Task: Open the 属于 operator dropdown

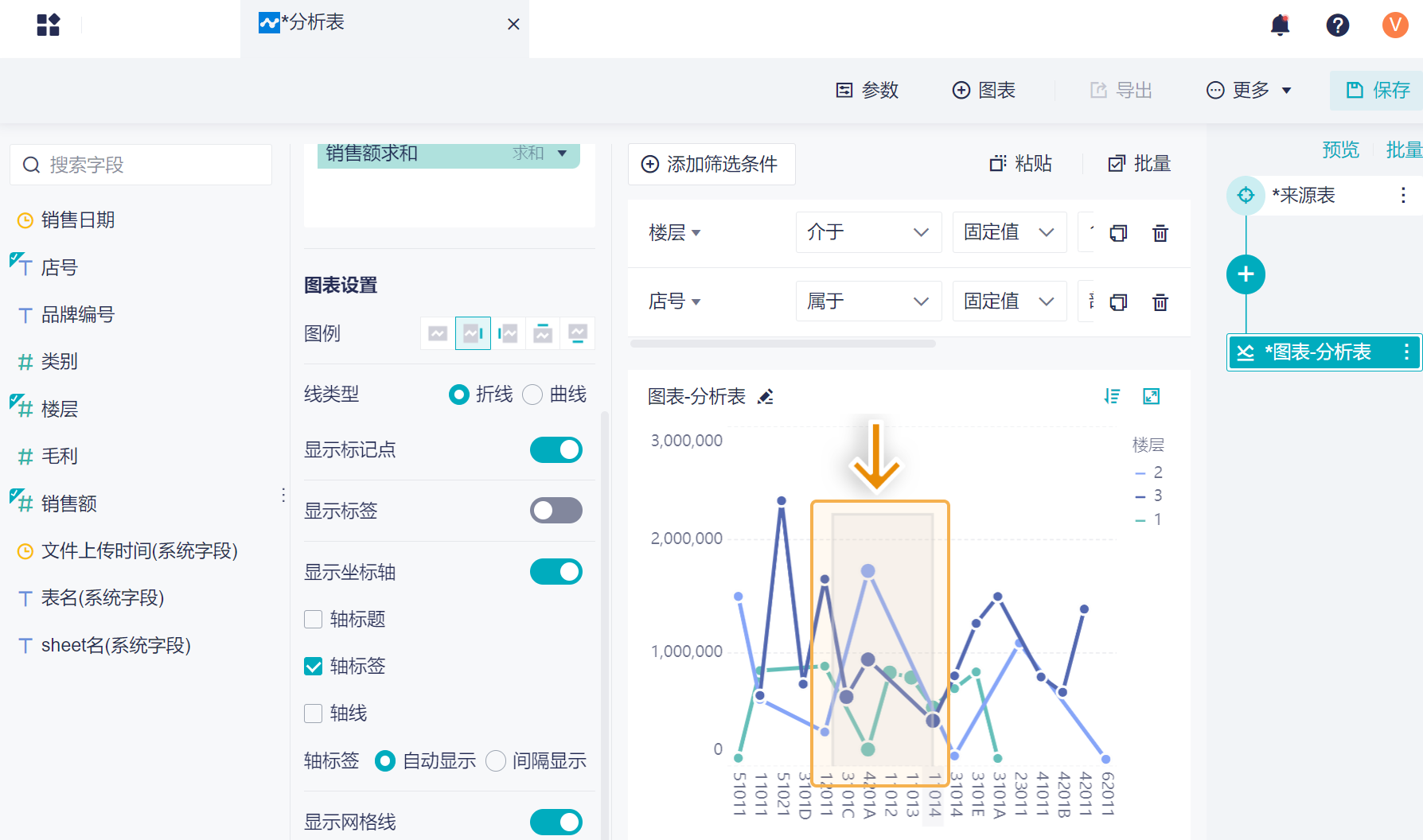Action: (x=869, y=301)
